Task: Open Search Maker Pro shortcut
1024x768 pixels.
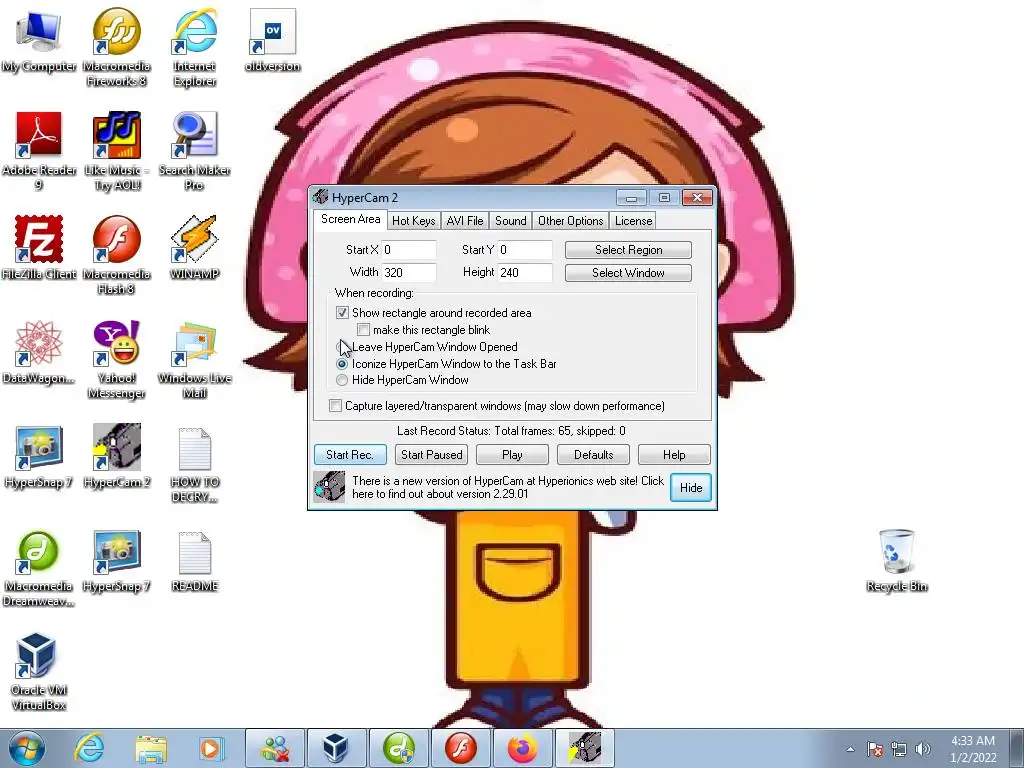Action: tap(195, 152)
